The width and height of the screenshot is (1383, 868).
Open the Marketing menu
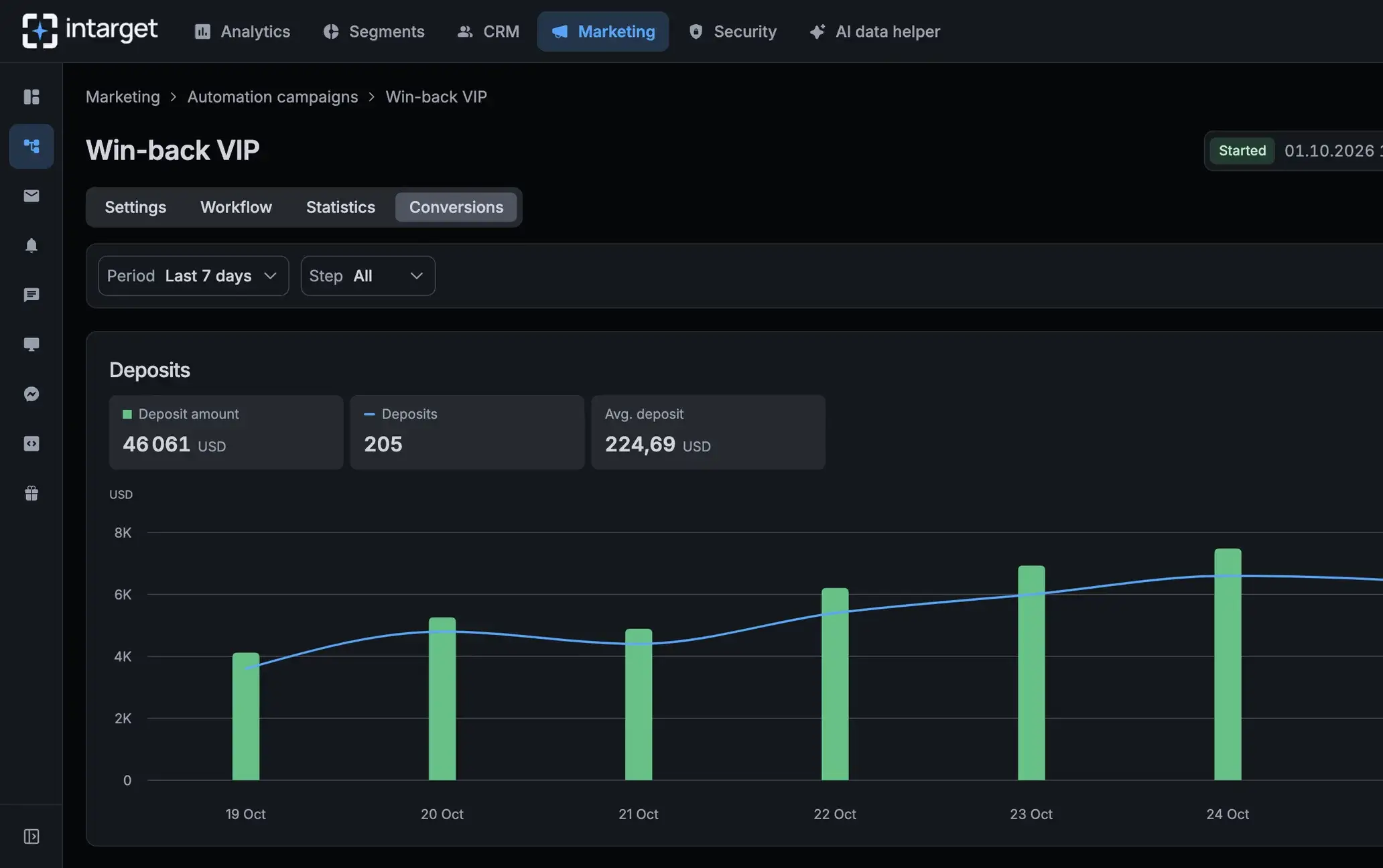coord(603,31)
